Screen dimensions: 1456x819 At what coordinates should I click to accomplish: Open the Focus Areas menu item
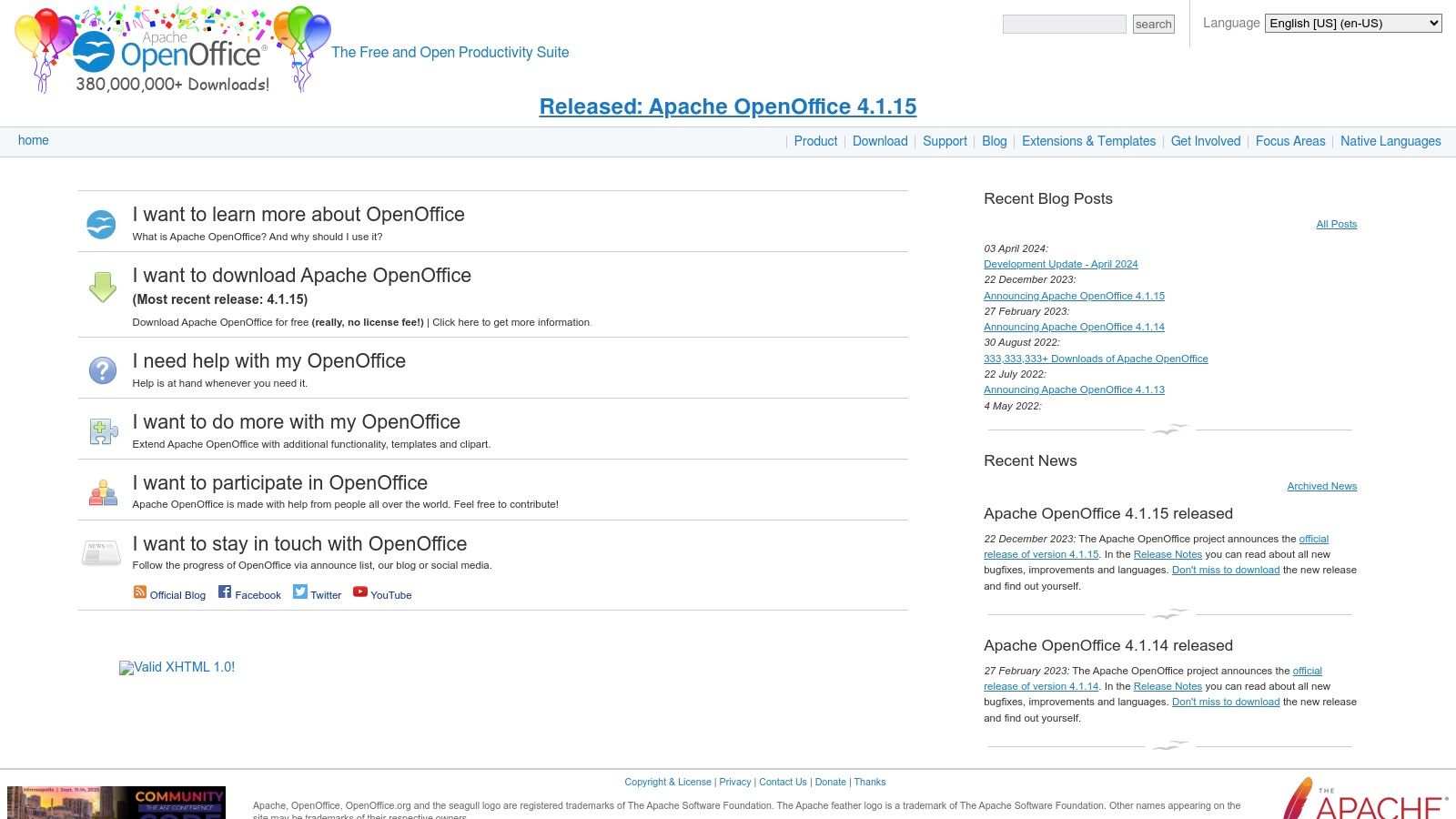1290,141
